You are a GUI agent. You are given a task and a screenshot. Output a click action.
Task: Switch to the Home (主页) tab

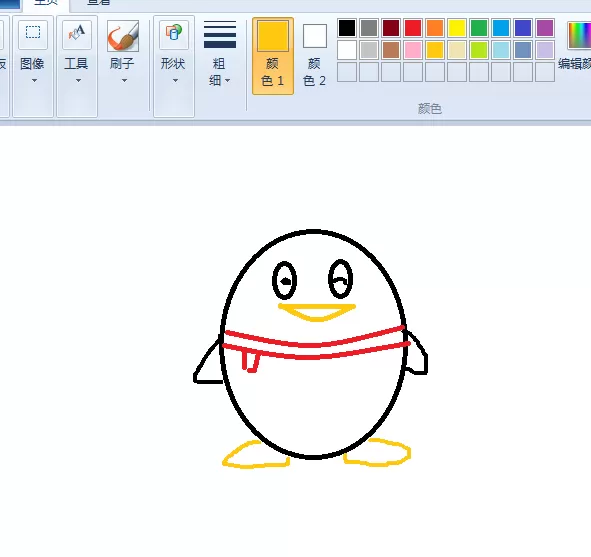[x=46, y=3]
